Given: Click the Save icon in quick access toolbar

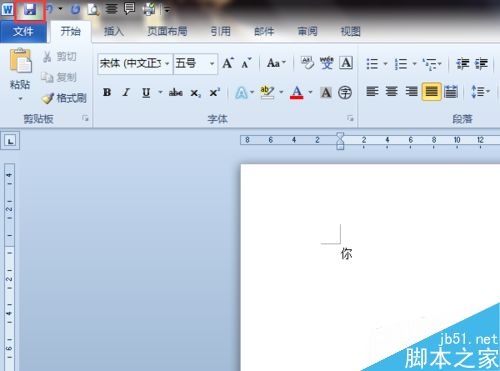Looking at the screenshot, I should (x=30, y=10).
